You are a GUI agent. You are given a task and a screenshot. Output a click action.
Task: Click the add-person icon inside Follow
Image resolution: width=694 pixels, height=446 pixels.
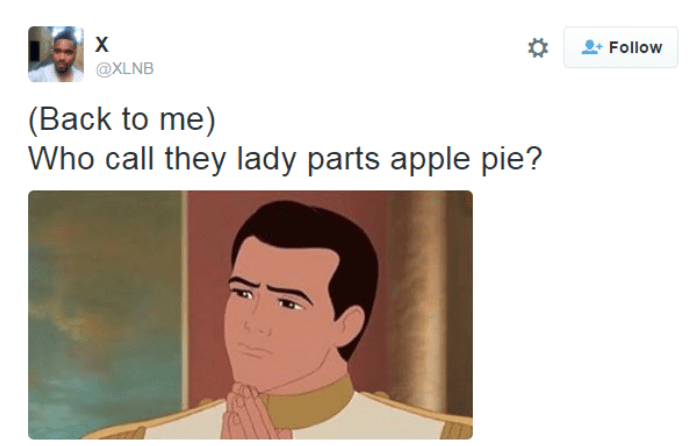point(591,47)
